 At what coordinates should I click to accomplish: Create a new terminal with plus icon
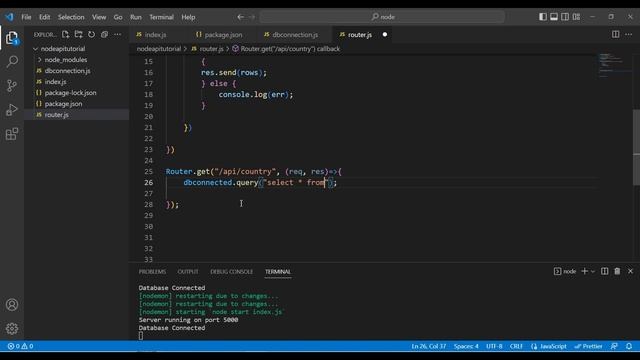(x=584, y=271)
